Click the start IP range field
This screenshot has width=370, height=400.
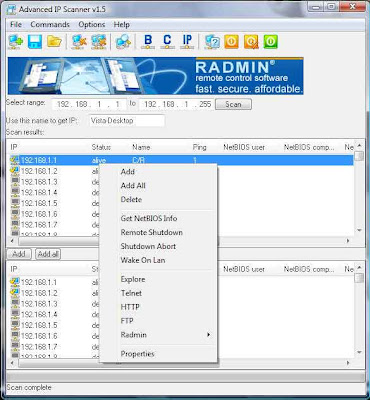click(89, 104)
